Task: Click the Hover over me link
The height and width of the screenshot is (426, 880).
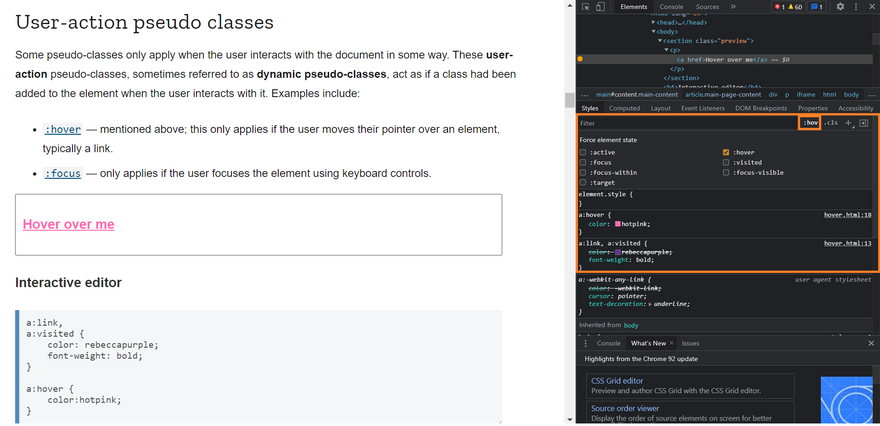Action: pyautogui.click(x=69, y=225)
